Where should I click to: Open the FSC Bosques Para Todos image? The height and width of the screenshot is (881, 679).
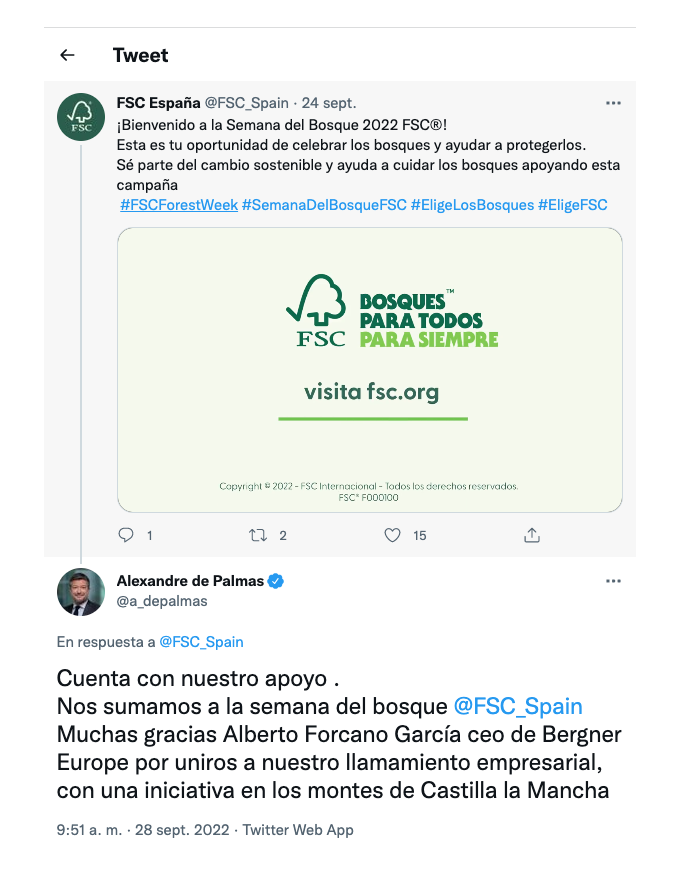point(370,370)
